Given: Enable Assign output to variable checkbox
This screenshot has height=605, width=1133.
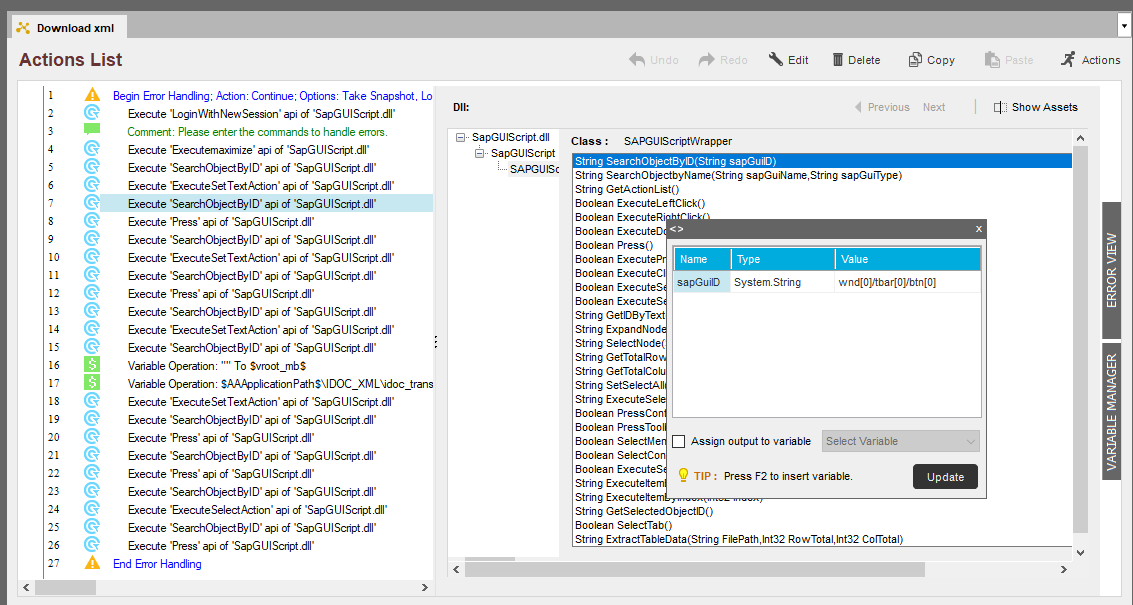Looking at the screenshot, I should tap(679, 441).
